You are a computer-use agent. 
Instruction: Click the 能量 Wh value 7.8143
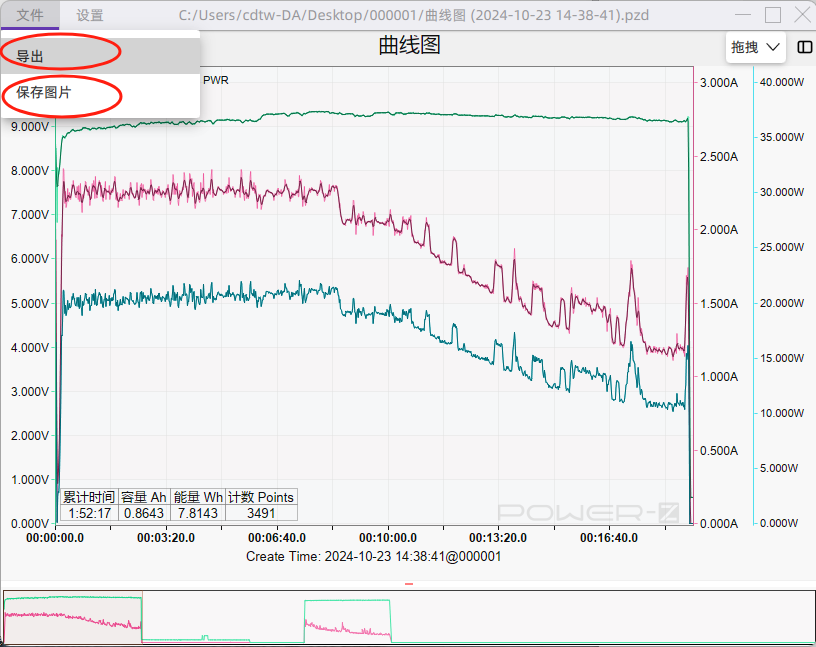click(198, 513)
